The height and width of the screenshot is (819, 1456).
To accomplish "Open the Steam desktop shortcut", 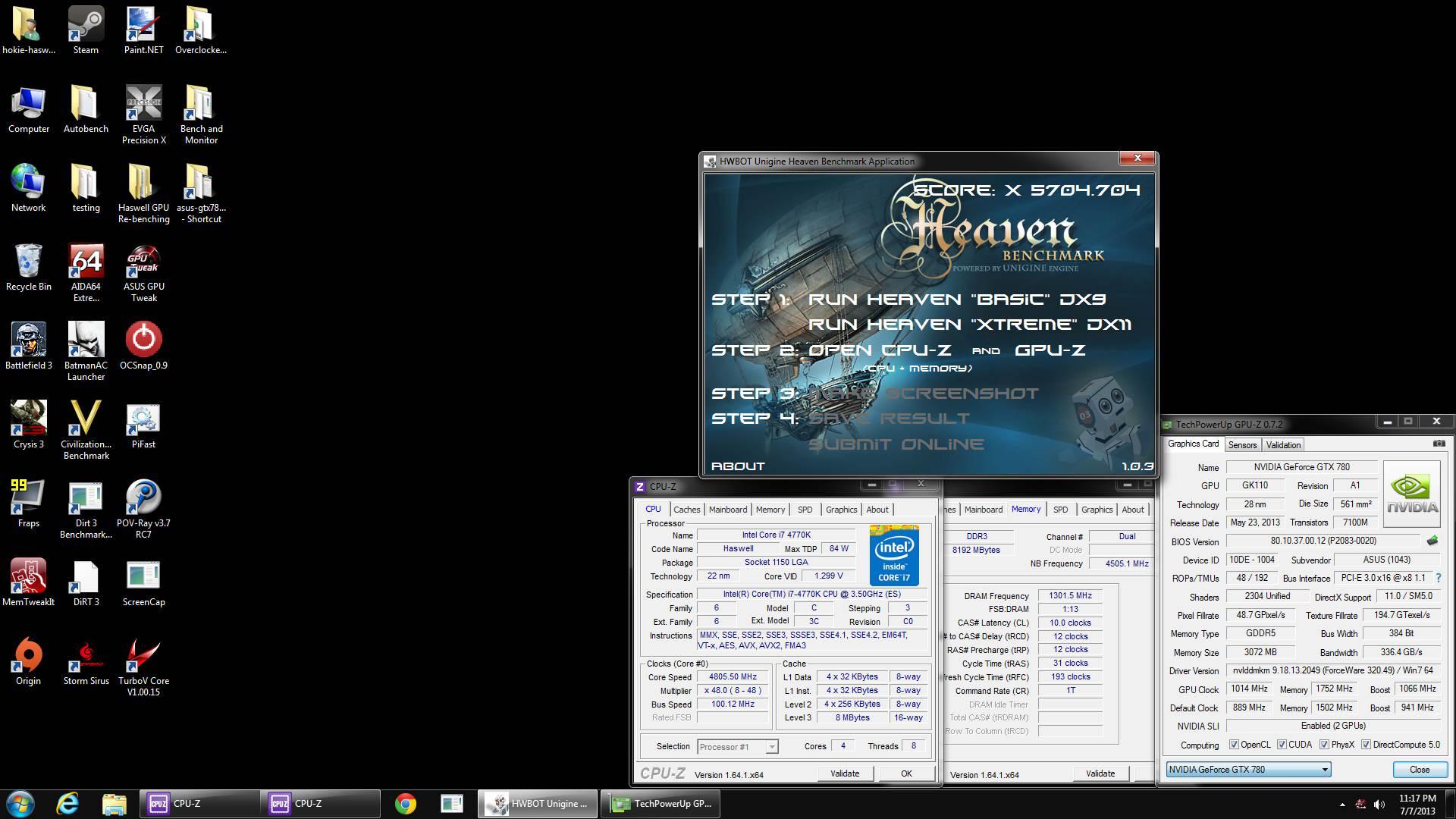I will 86,30.
